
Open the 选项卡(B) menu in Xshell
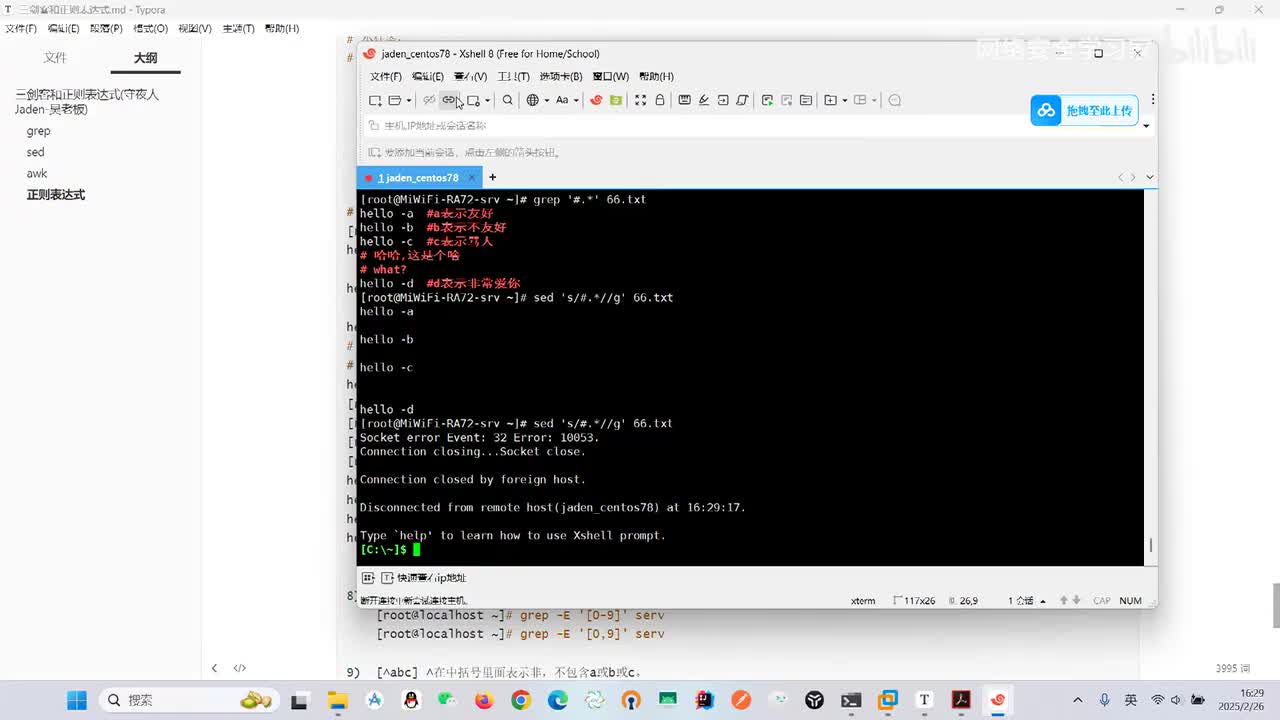(x=561, y=76)
